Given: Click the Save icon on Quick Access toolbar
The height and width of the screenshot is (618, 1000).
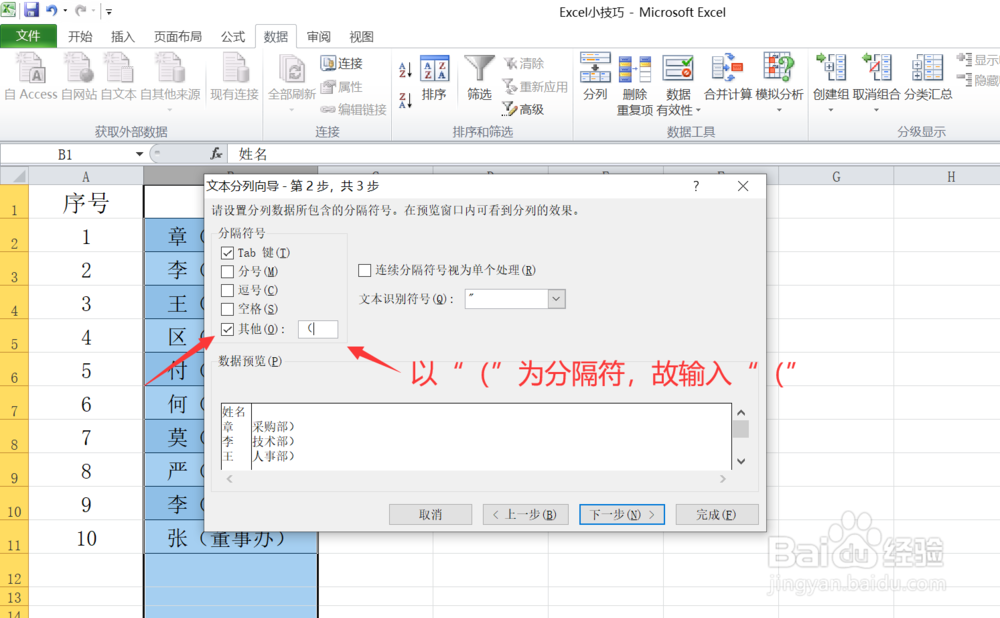Looking at the screenshot, I should click(x=34, y=11).
